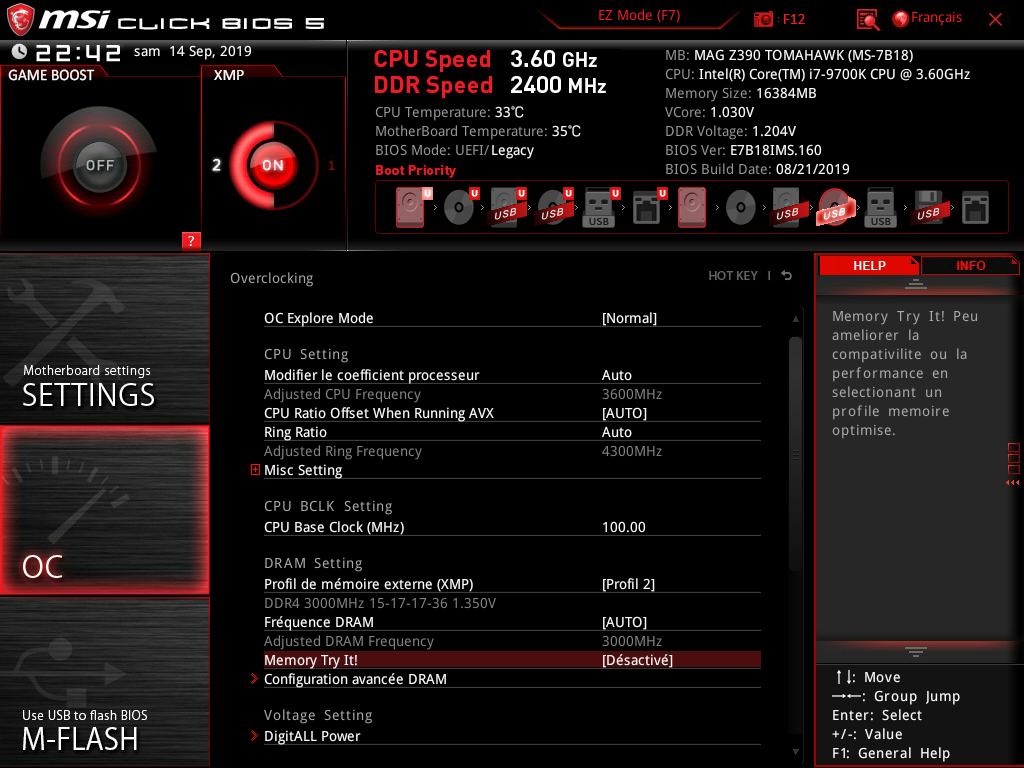This screenshot has height=768, width=1024.
Task: Open the OC Explore Mode [Normal] value
Action: click(629, 318)
